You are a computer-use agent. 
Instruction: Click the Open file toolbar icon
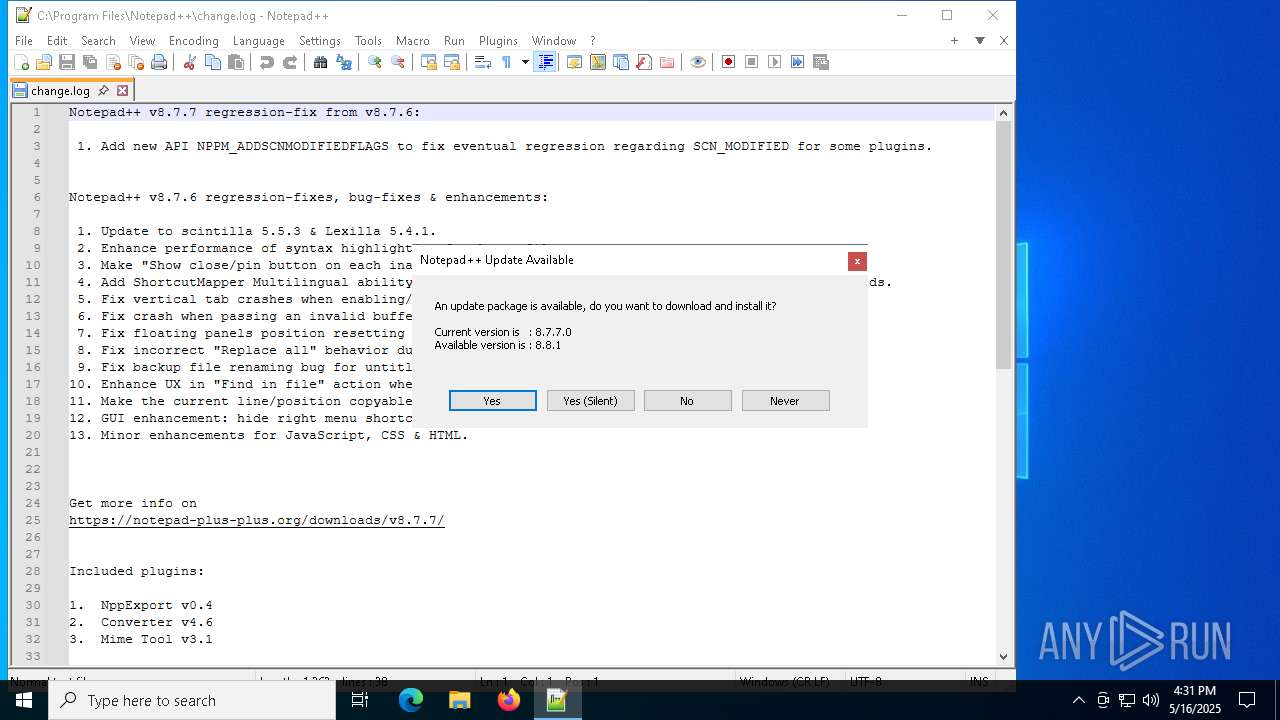tap(44, 62)
